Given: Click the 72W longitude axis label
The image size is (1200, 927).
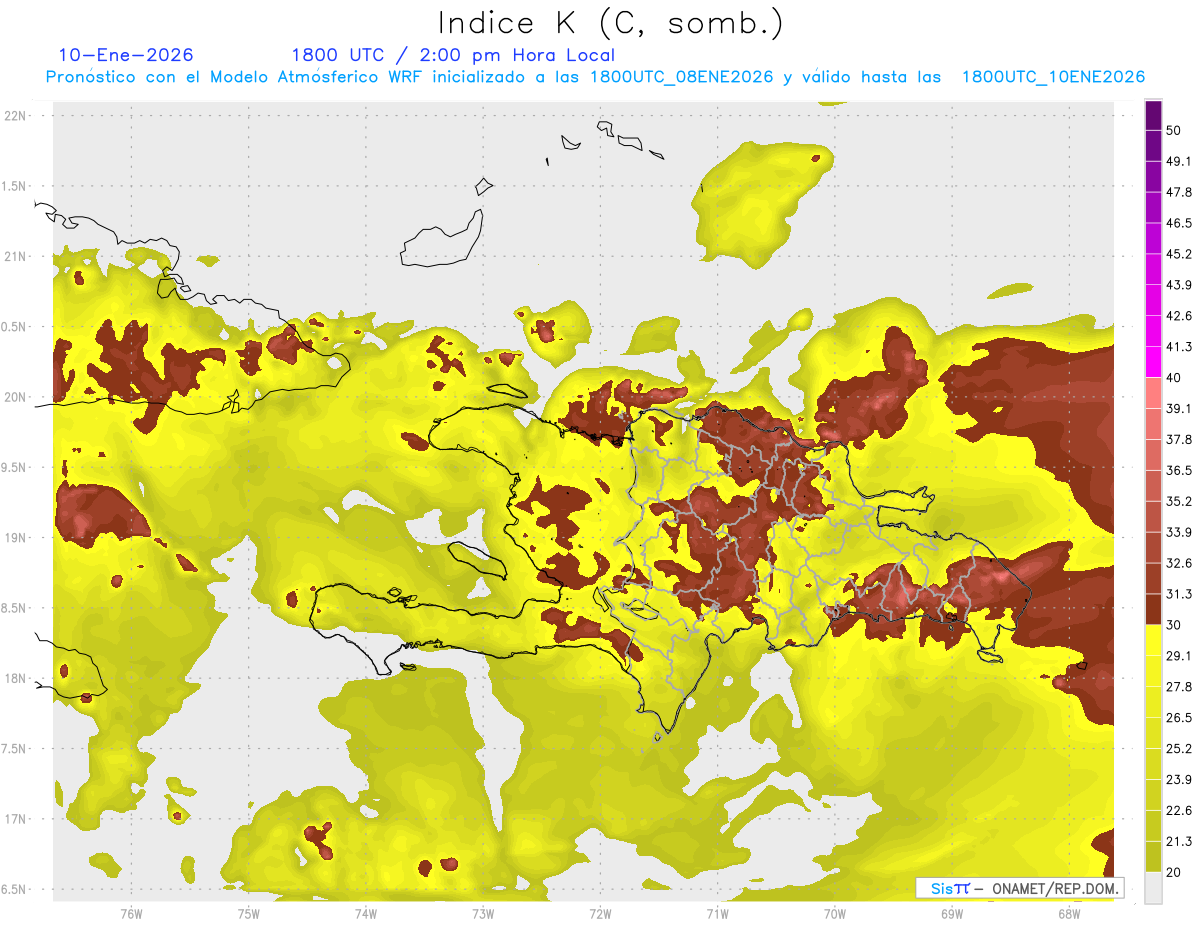Looking at the screenshot, I should click(x=600, y=913).
